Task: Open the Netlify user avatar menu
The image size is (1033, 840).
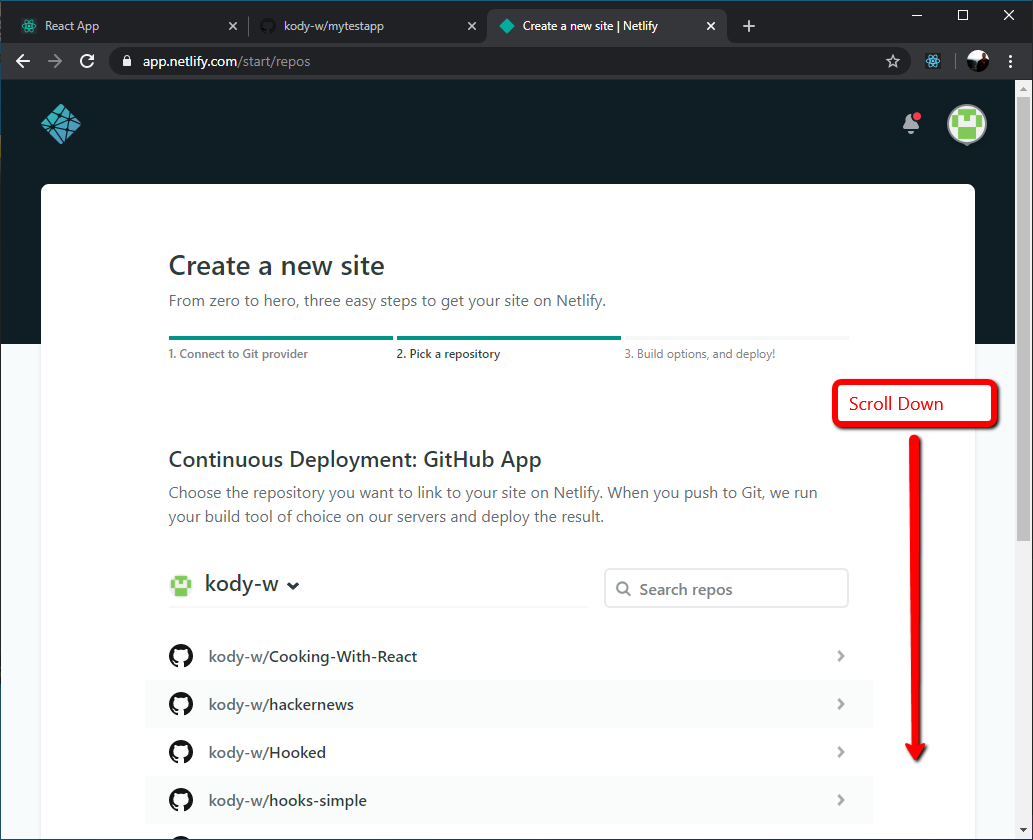Action: (x=966, y=124)
